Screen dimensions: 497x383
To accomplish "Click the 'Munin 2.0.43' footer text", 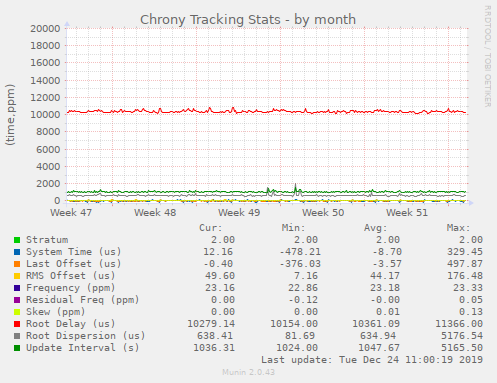I will coord(249,372).
